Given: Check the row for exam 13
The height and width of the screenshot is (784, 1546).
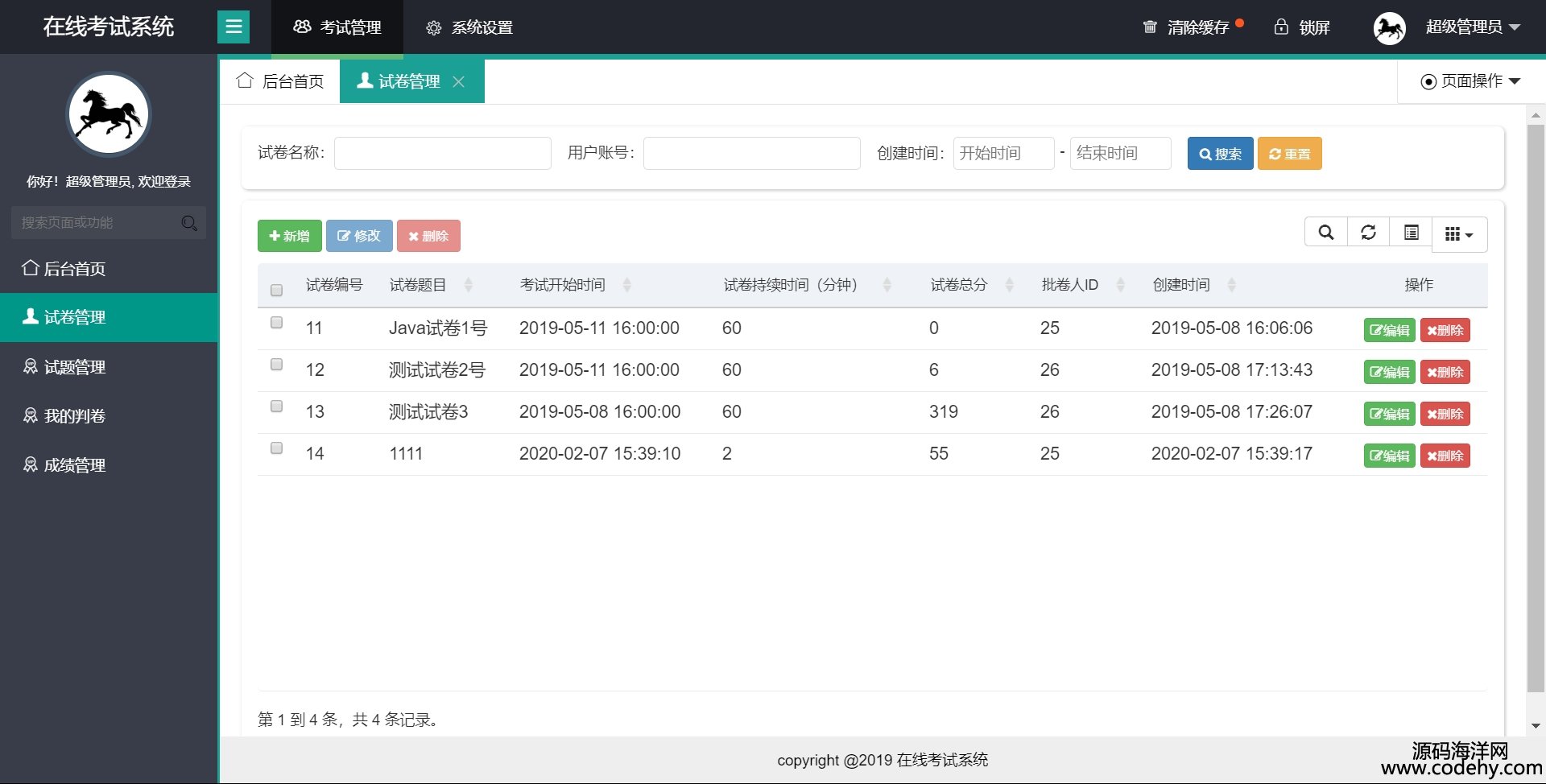Looking at the screenshot, I should click(x=276, y=406).
